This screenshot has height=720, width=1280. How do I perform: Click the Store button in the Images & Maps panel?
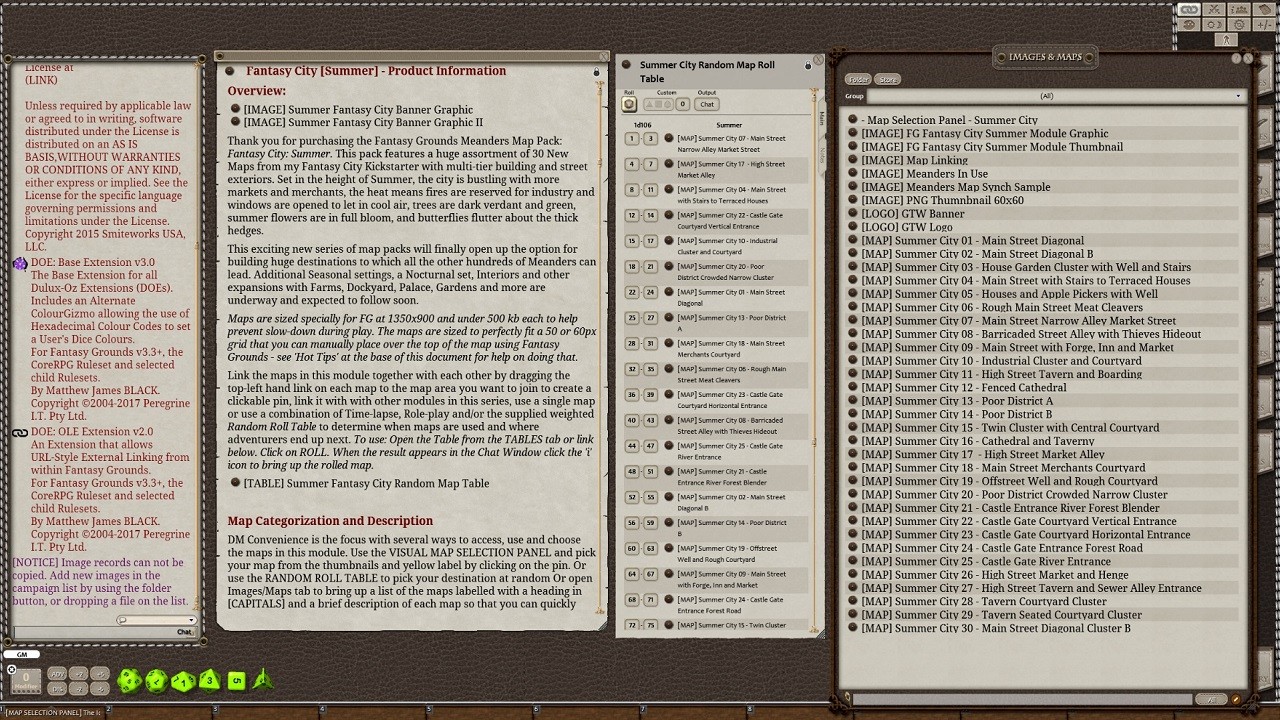pyautogui.click(x=887, y=79)
